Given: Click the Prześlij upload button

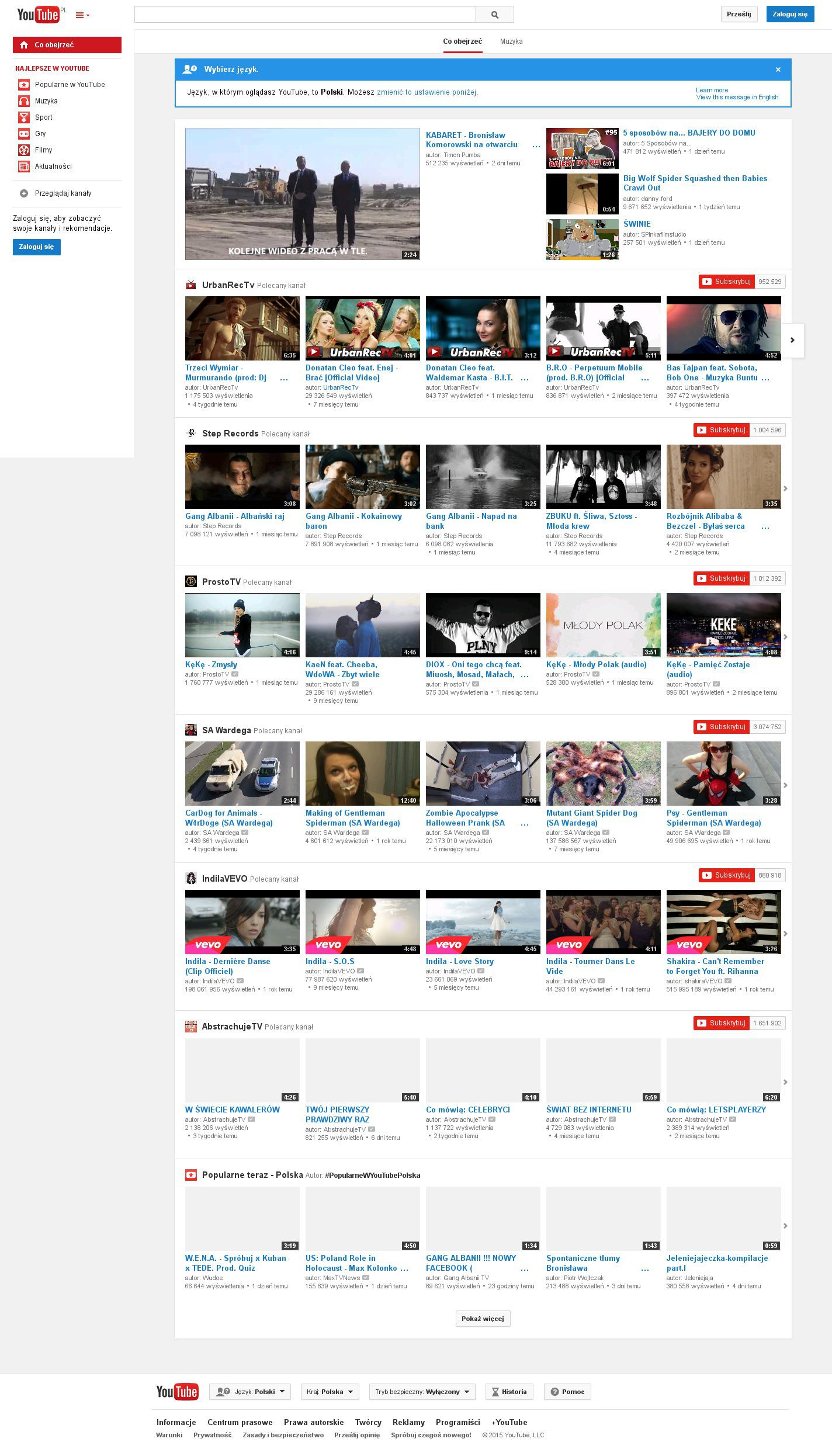Looking at the screenshot, I should tap(739, 14).
